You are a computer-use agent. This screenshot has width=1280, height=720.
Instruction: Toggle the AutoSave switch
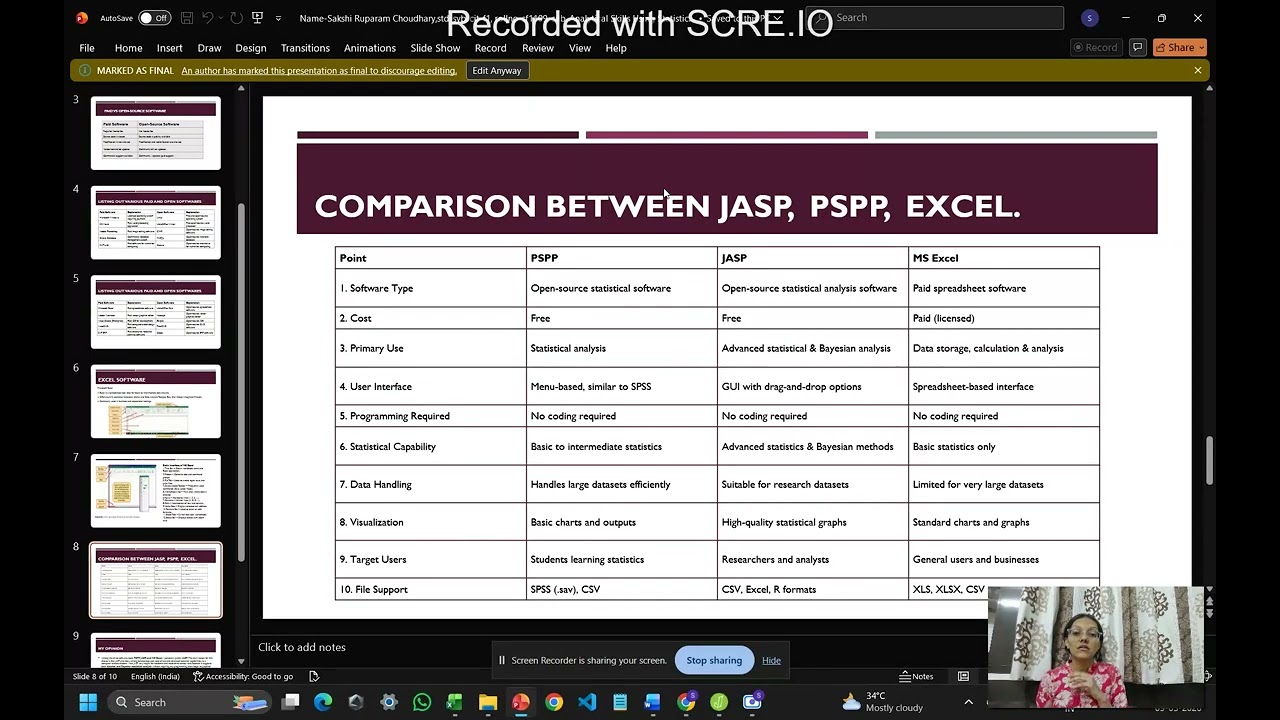pyautogui.click(x=154, y=18)
